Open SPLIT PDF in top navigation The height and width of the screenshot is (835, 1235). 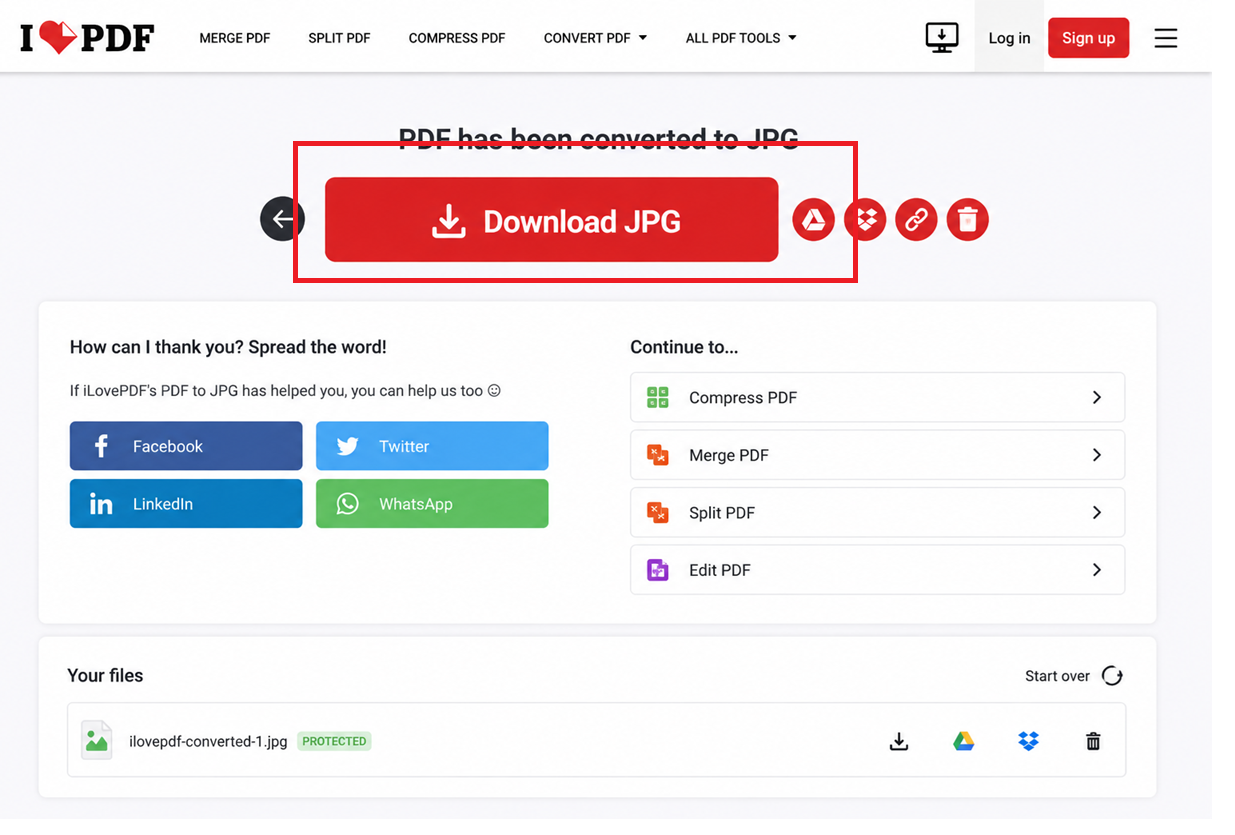[x=339, y=38]
